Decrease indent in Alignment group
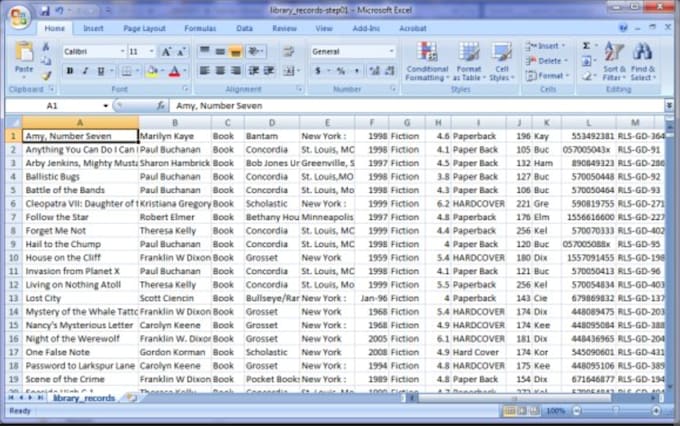This screenshot has width=680, height=426. [254, 70]
